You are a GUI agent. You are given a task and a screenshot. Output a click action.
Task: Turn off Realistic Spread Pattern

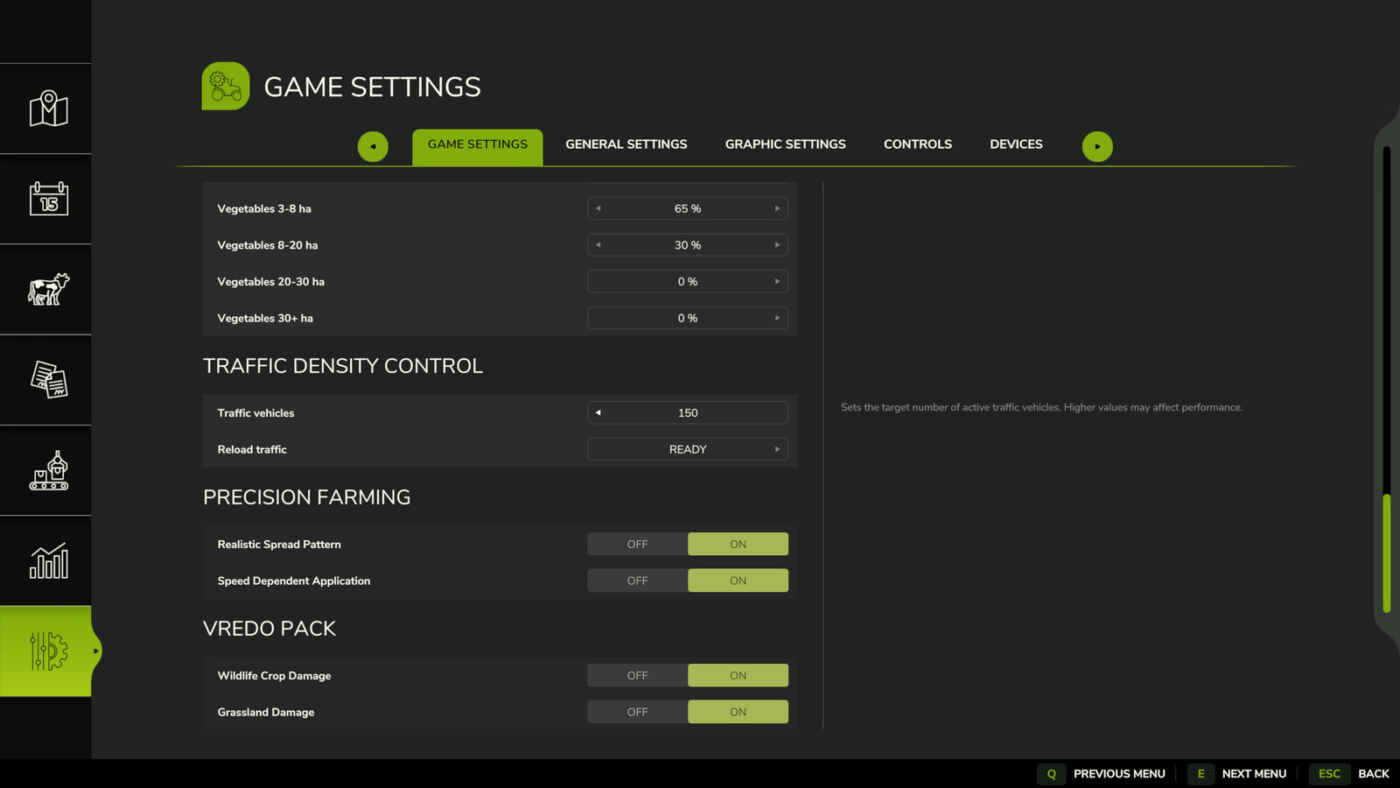(637, 544)
